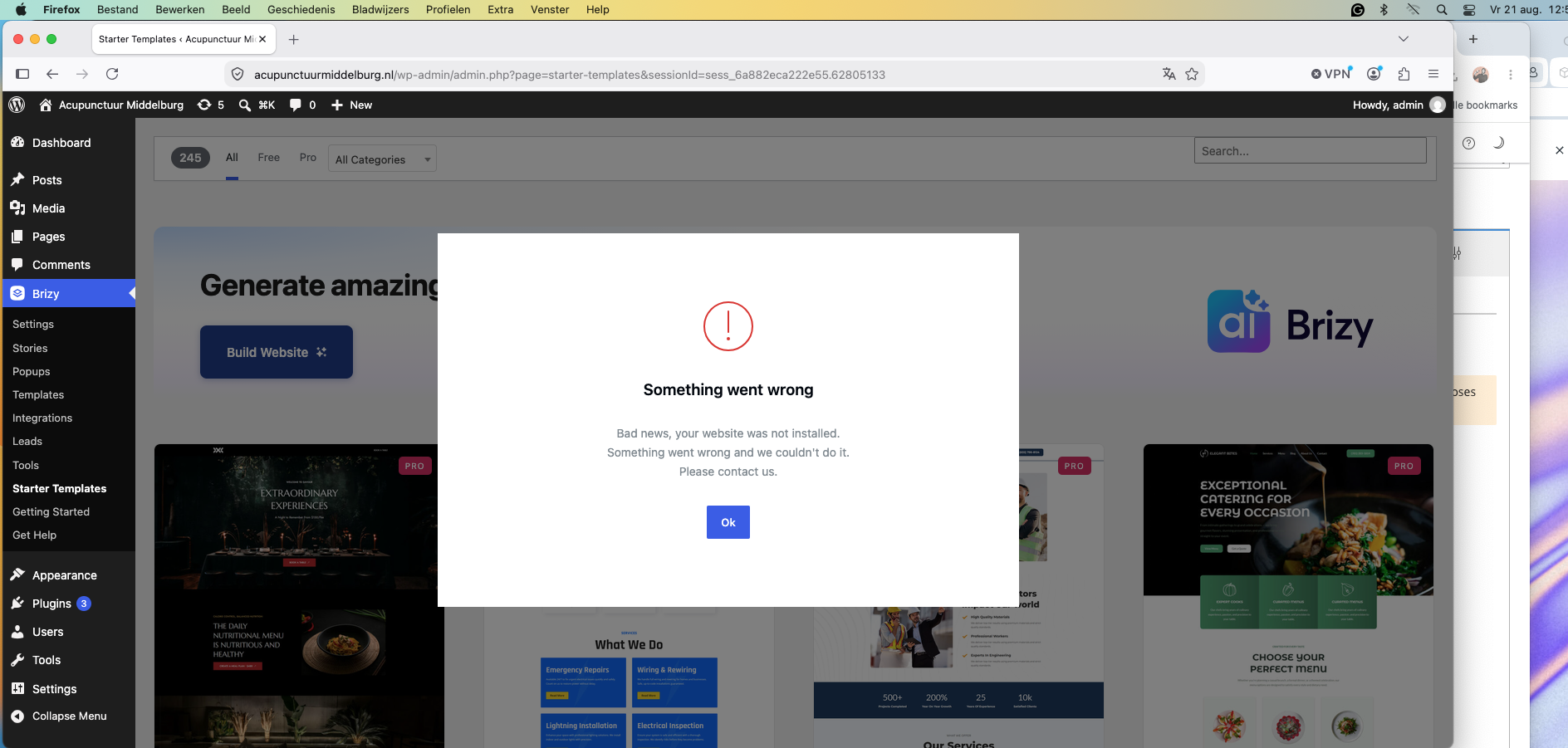Image resolution: width=1568 pixels, height=748 pixels.
Task: Open the extensions puzzle icon
Action: pos(1404,74)
